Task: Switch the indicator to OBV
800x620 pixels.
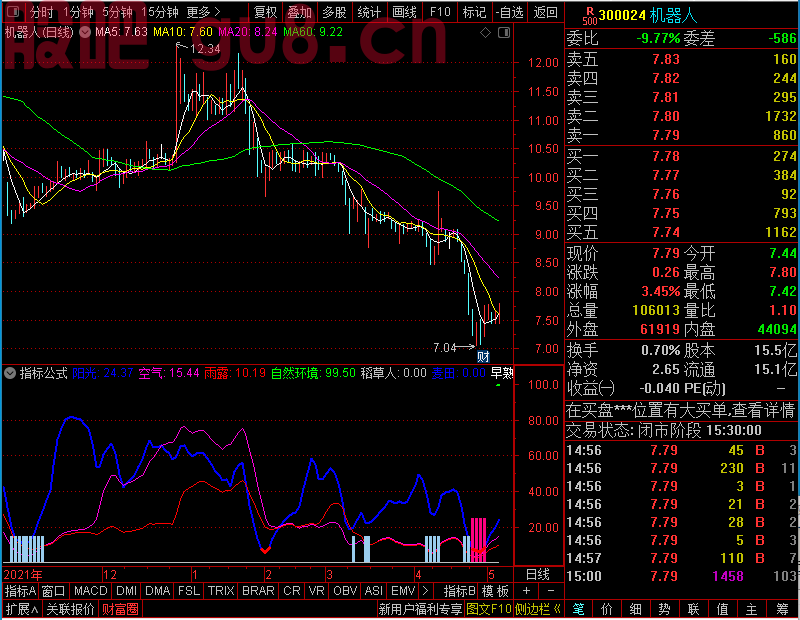Action: point(345,591)
